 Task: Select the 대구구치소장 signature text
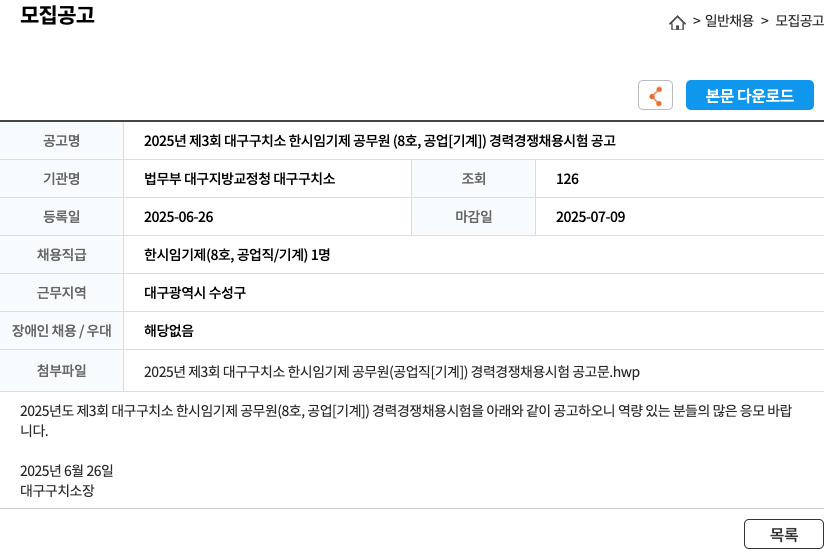pyautogui.click(x=57, y=490)
